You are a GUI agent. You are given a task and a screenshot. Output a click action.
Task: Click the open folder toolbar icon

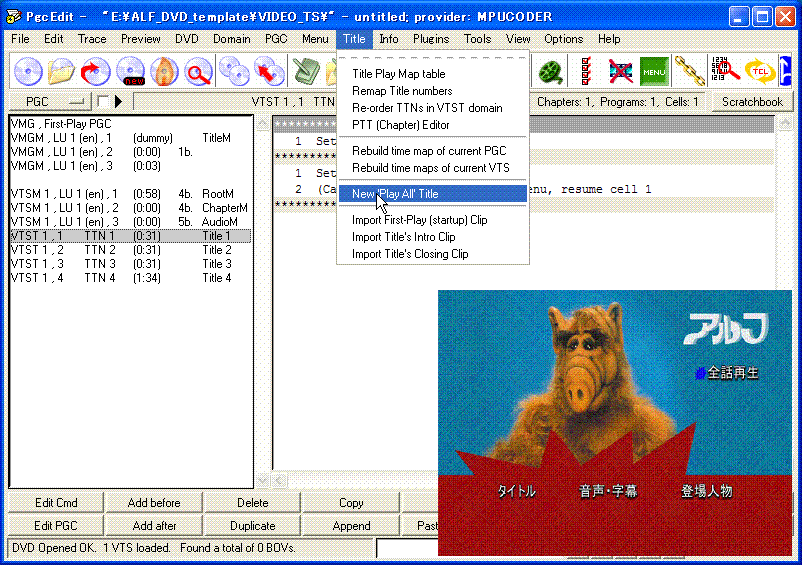(x=61, y=71)
